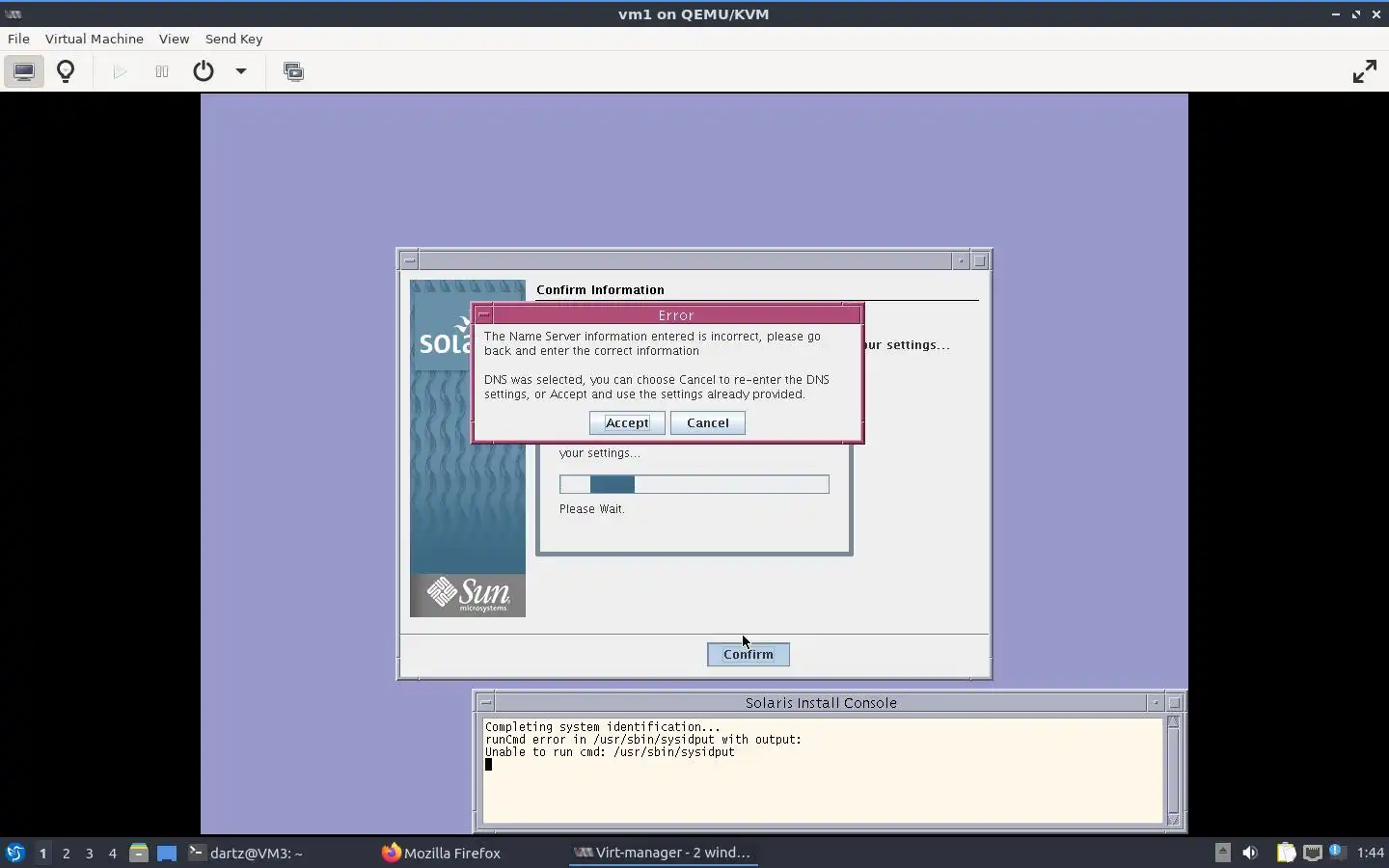Open the network connection tray icon
The image size is (1389, 868).
coord(1313,853)
